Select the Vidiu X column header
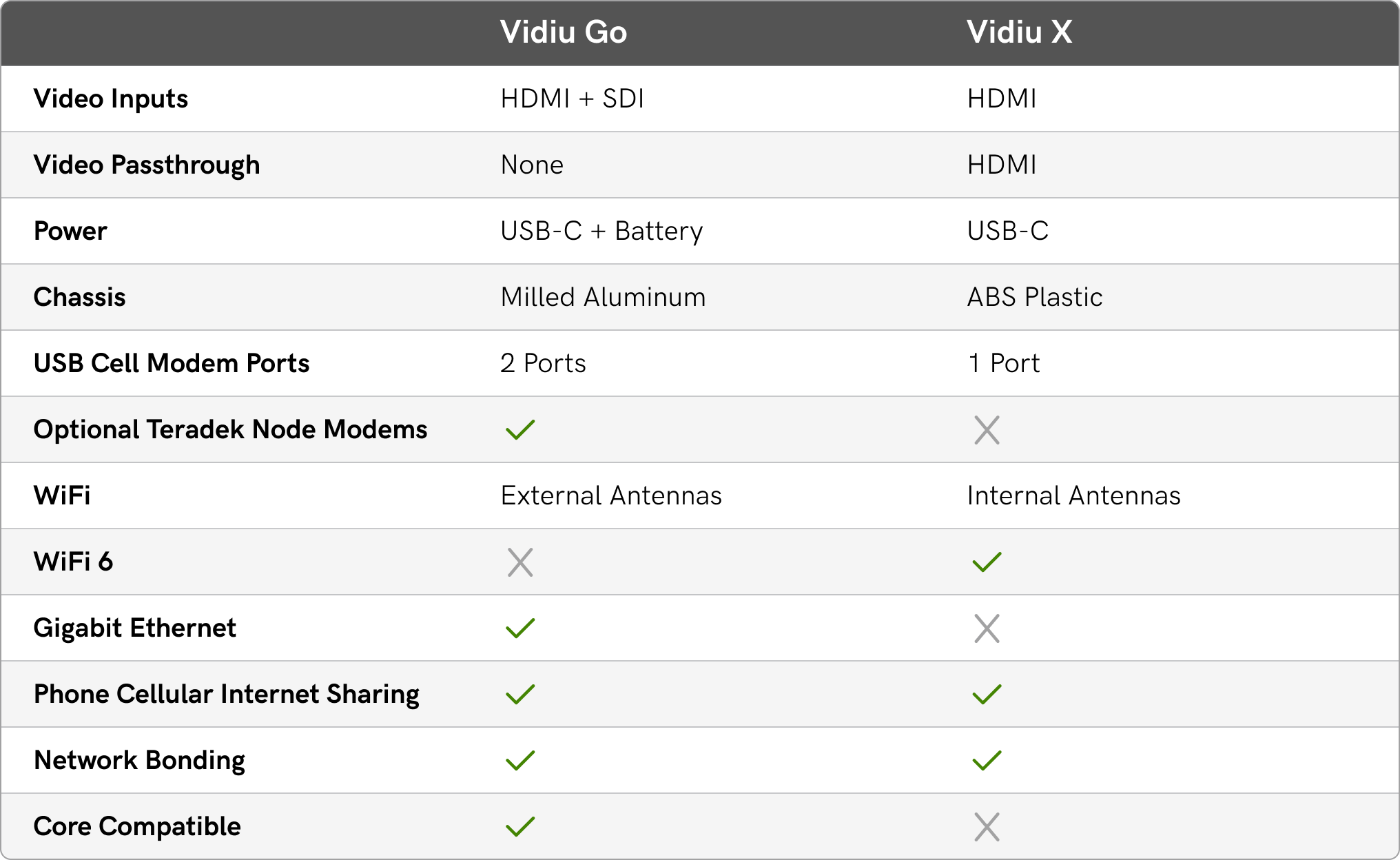The width and height of the screenshot is (1400, 860). (x=1019, y=32)
